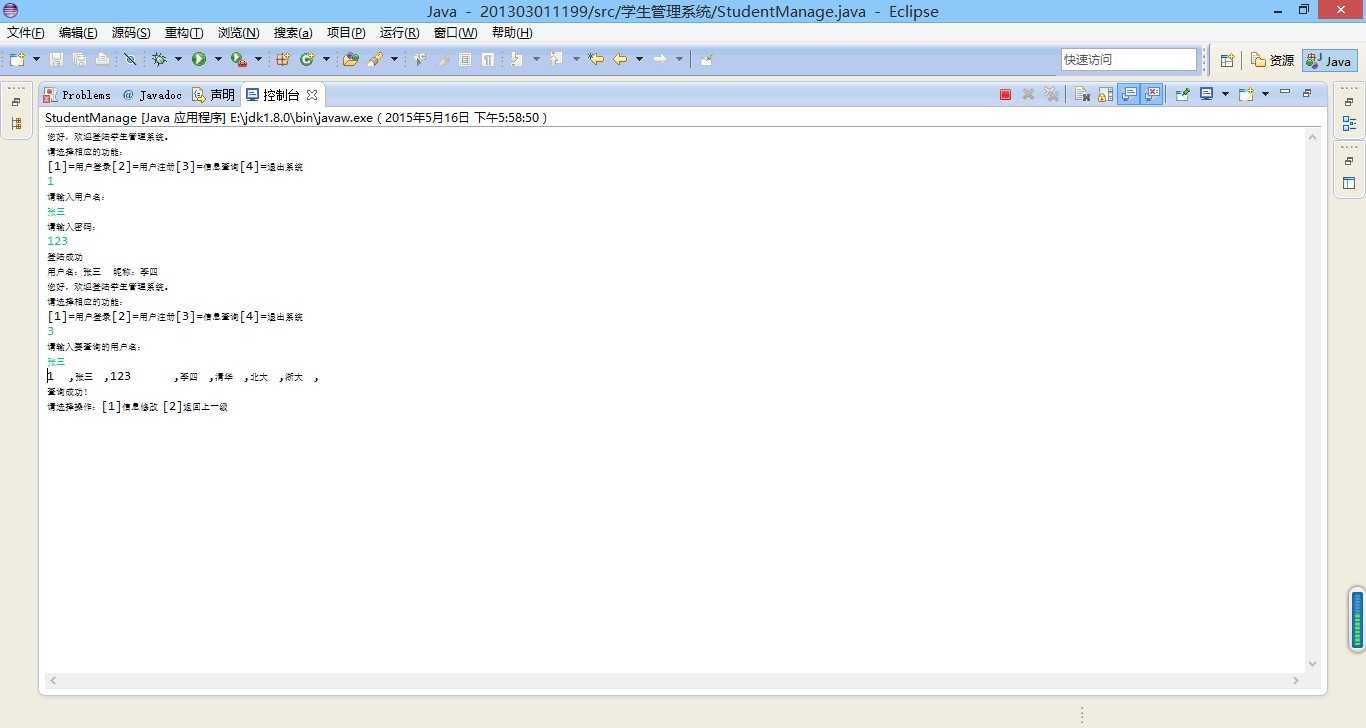Click the New Java Class icon

[306, 59]
